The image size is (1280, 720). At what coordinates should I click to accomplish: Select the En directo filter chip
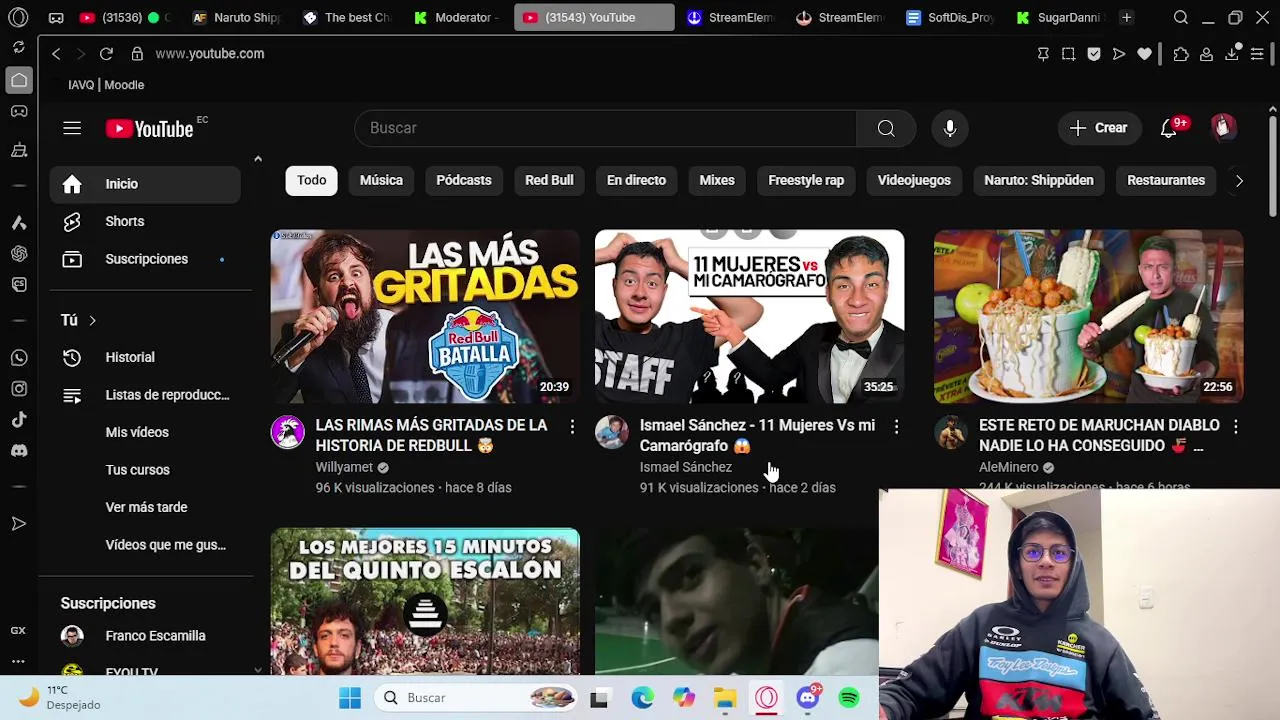coord(636,180)
